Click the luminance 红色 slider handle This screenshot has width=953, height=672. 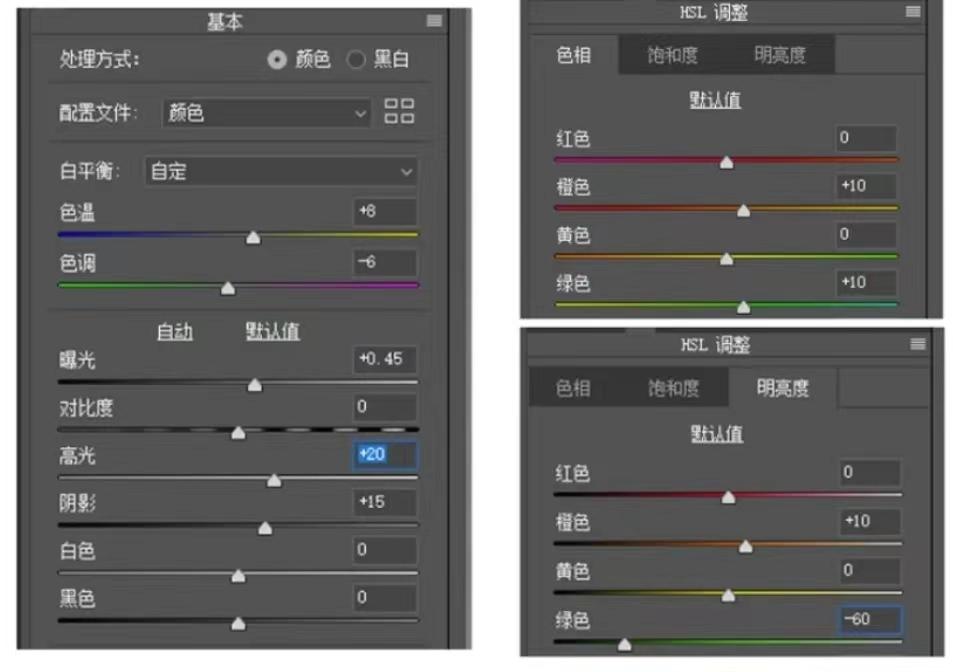pos(728,497)
